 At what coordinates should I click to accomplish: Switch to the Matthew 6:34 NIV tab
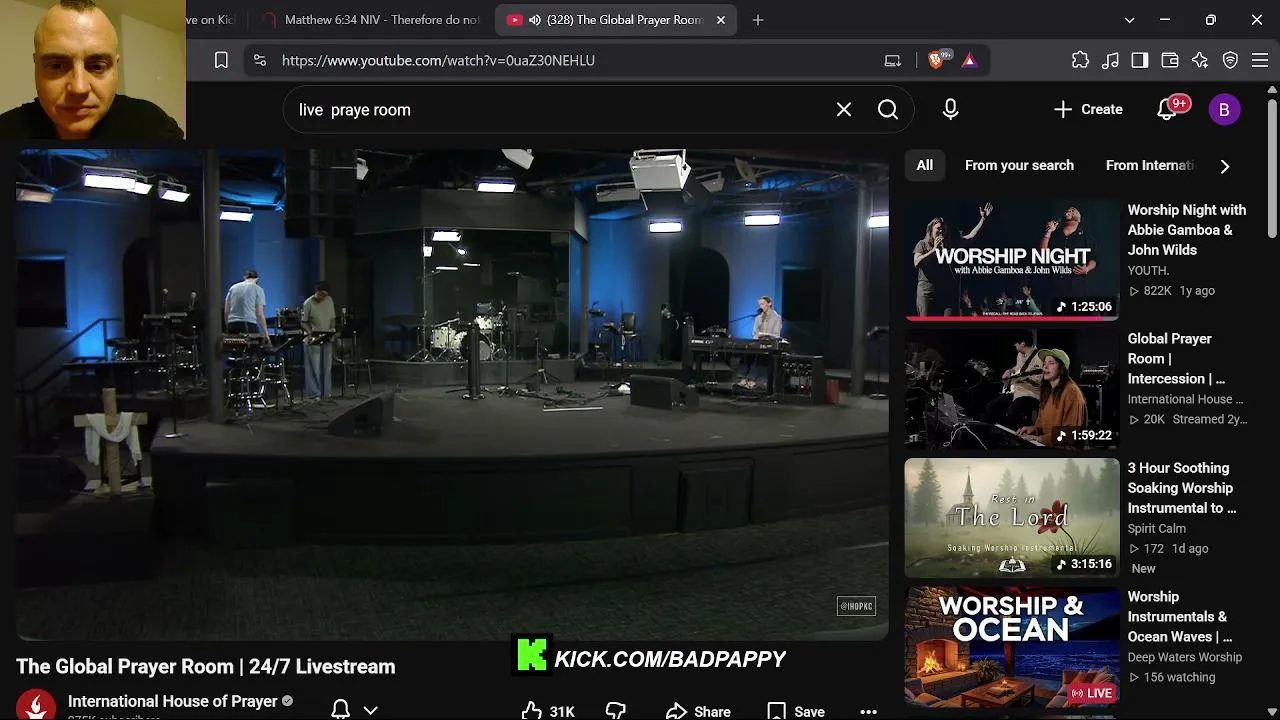click(x=370, y=20)
